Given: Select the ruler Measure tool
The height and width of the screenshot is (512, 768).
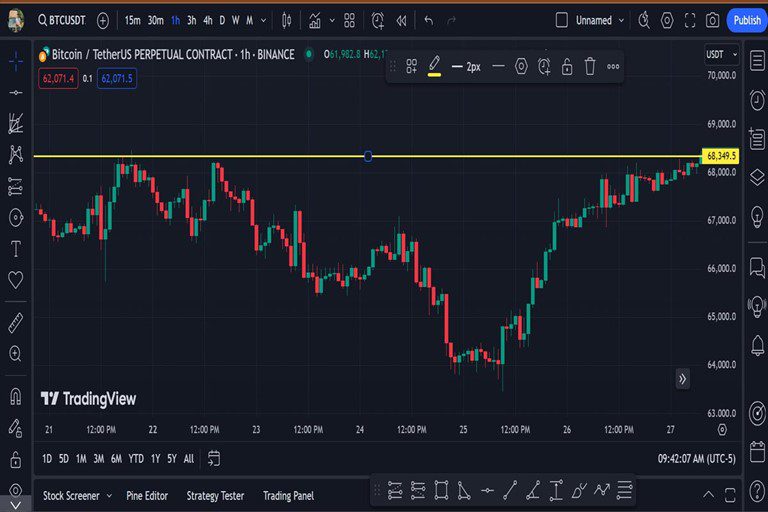Looking at the screenshot, I should pos(16,322).
